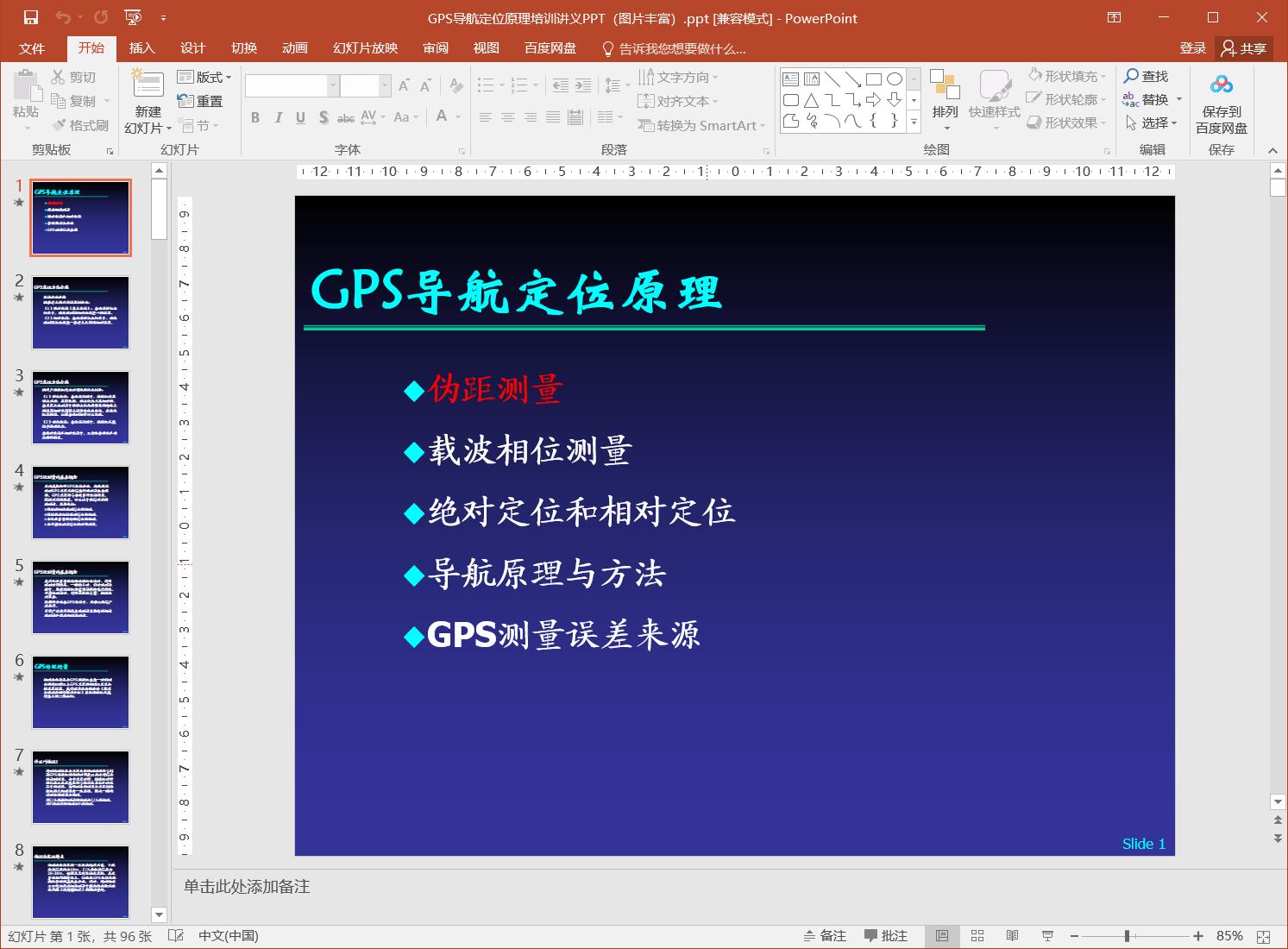The width and height of the screenshot is (1288, 949).
Task: Switch to the 插入 Insert tab
Action: (141, 48)
